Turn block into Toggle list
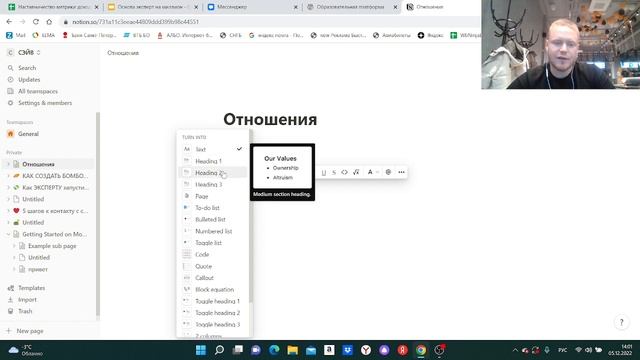640x360 pixels. (x=213, y=243)
